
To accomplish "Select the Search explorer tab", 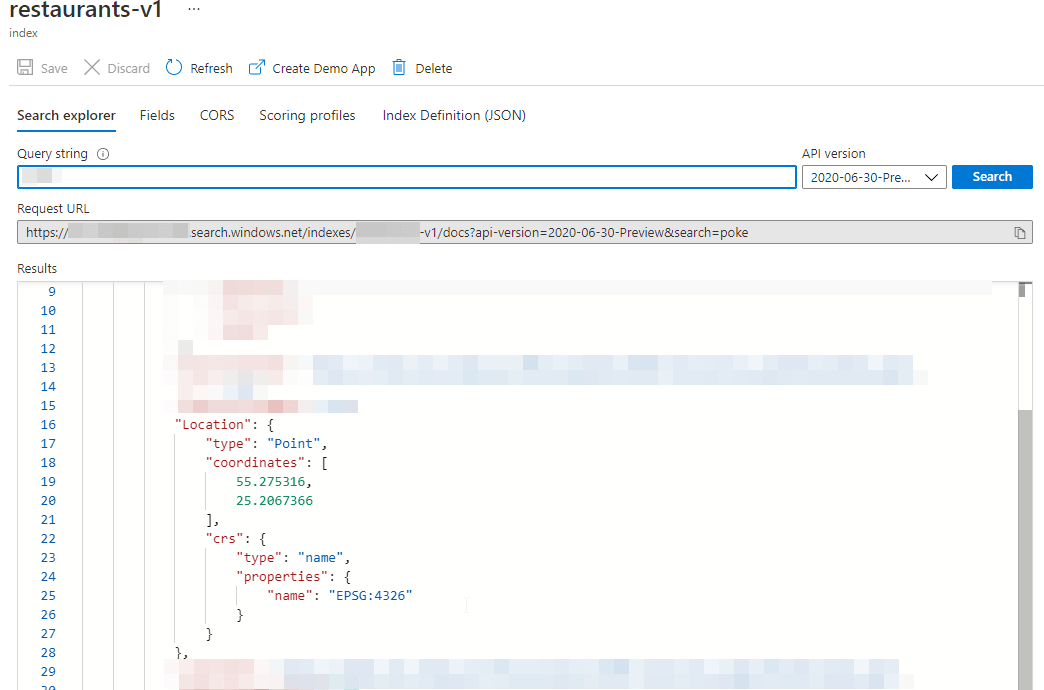I will pyautogui.click(x=66, y=115).
